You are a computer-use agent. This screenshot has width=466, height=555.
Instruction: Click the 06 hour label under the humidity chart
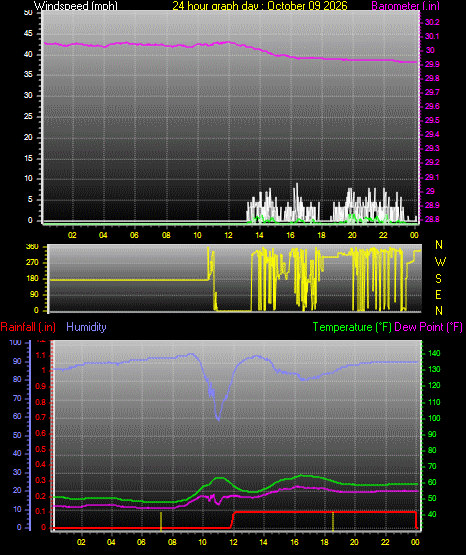[141, 542]
